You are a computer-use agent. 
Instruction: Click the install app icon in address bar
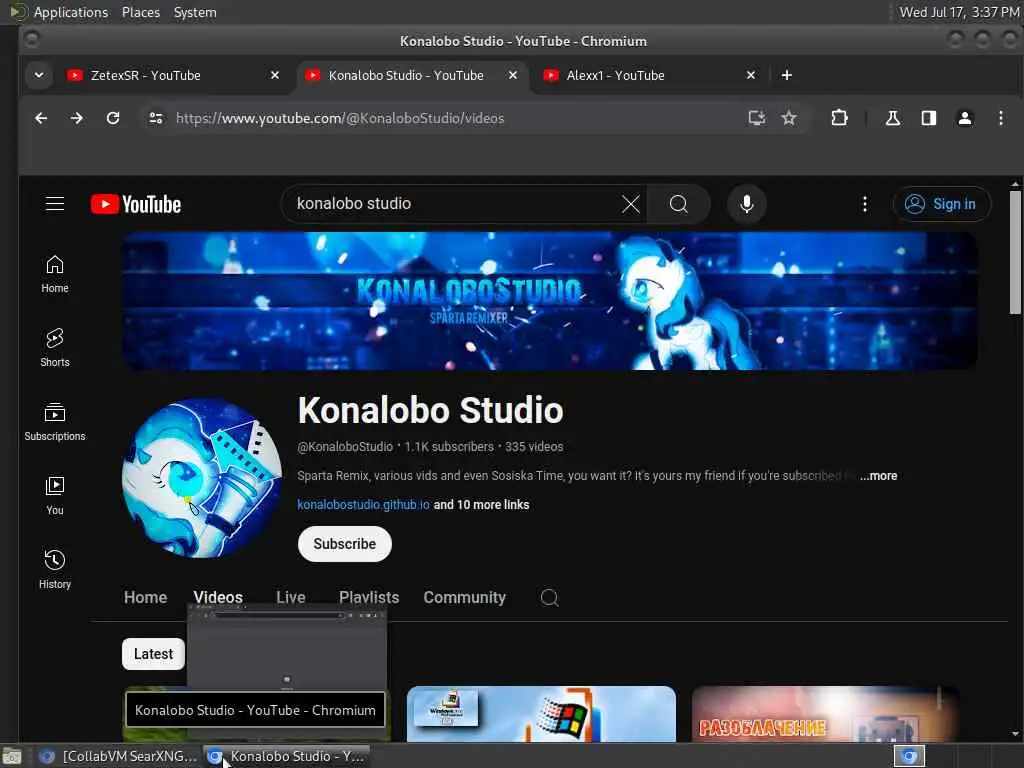[x=756, y=118]
